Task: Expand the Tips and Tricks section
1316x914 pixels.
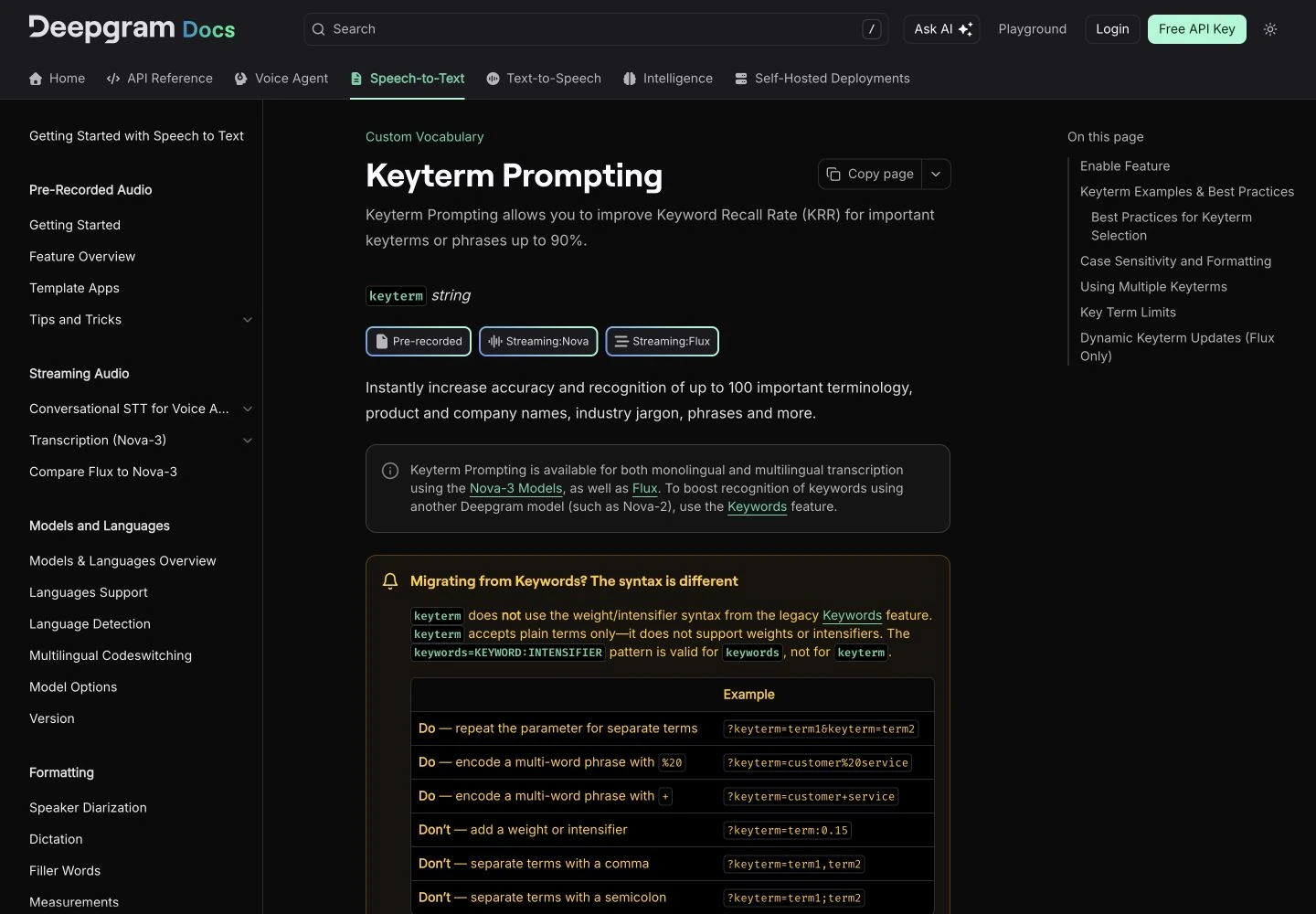Action: [x=248, y=320]
